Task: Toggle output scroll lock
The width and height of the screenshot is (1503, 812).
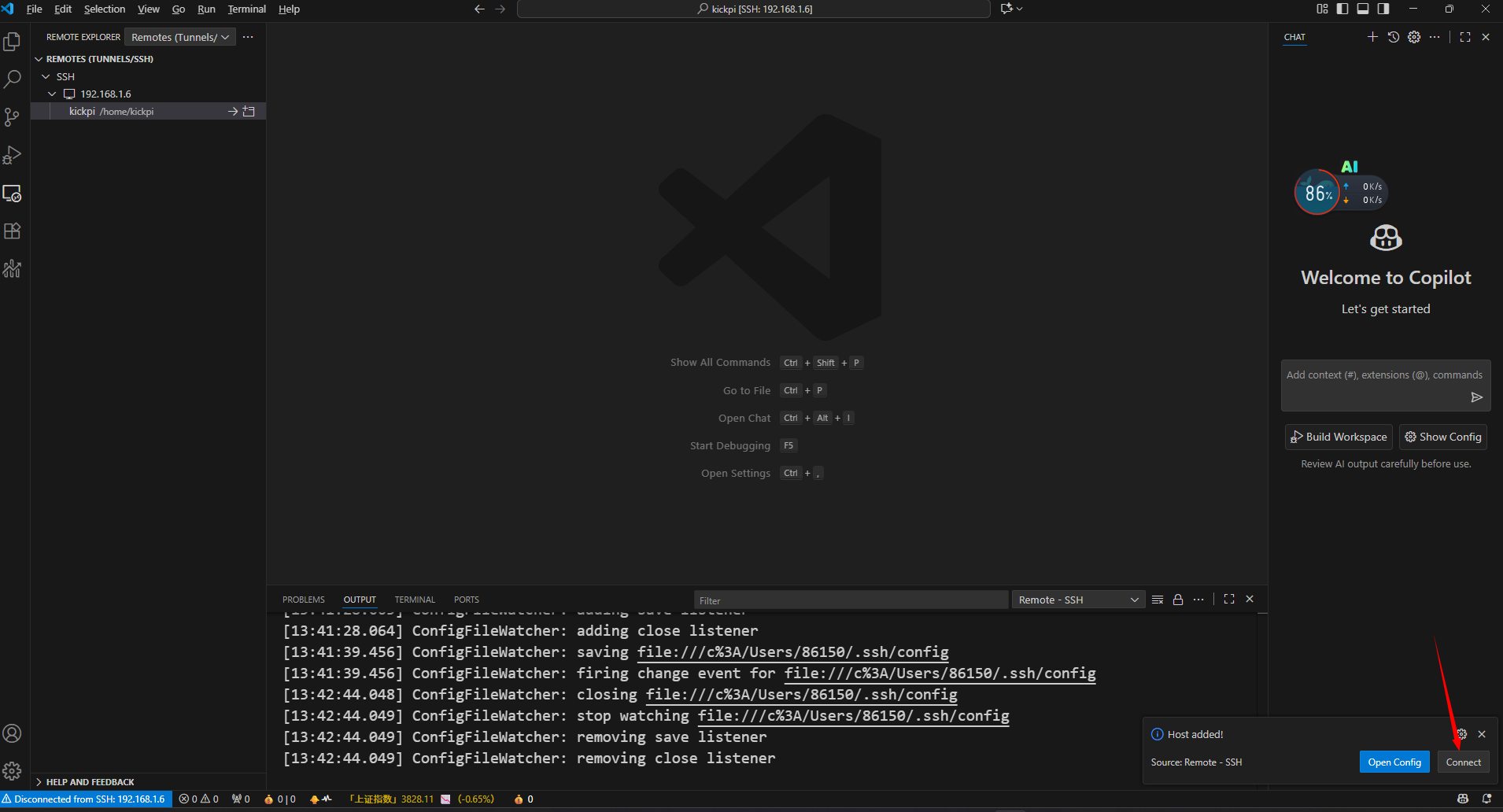Action: (x=1178, y=600)
